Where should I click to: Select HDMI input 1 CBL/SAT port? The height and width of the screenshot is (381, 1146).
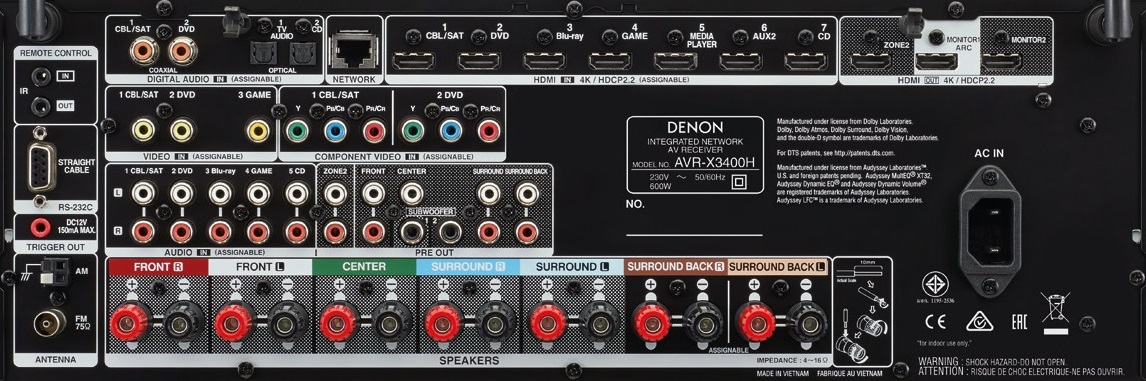pyautogui.click(x=413, y=61)
